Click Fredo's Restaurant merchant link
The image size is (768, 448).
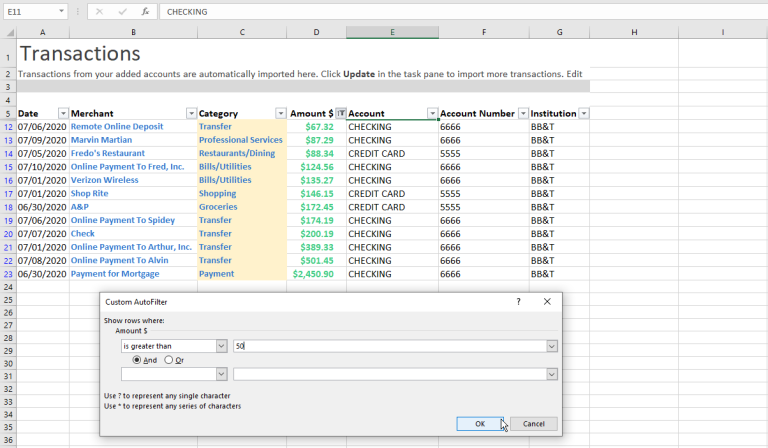[108, 153]
